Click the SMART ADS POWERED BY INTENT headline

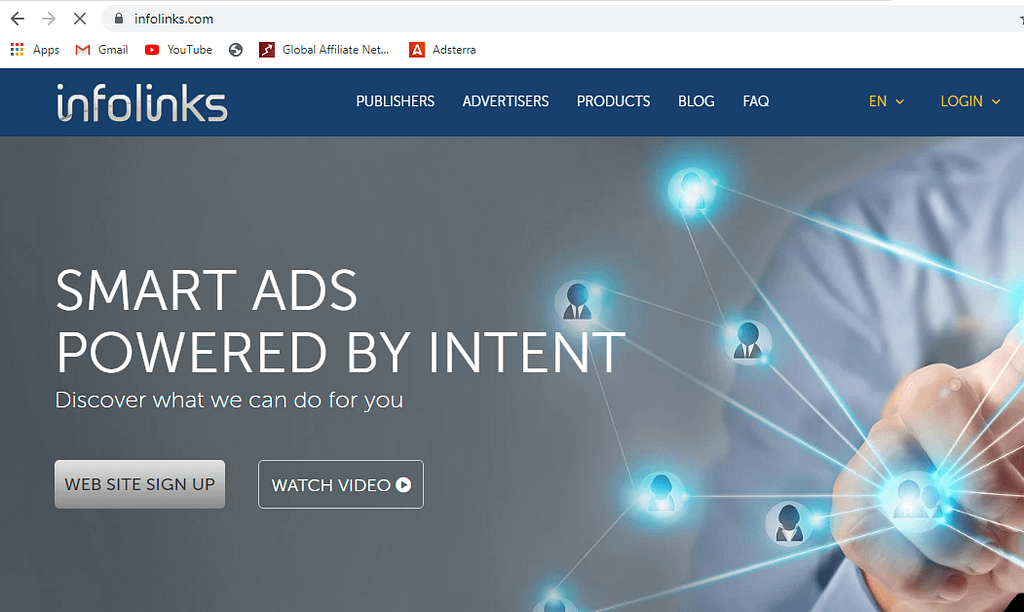[340, 321]
